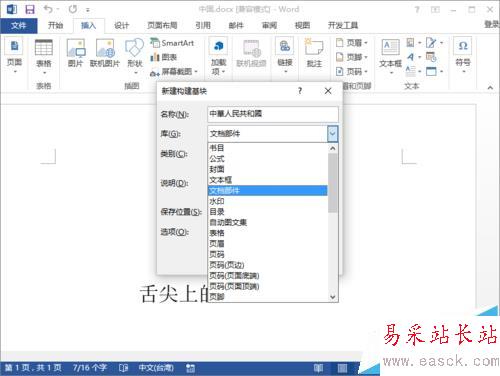This screenshot has width=500, height=376.
Task: Open the 链接 (Links) button
Action: pyautogui.click(x=285, y=56)
